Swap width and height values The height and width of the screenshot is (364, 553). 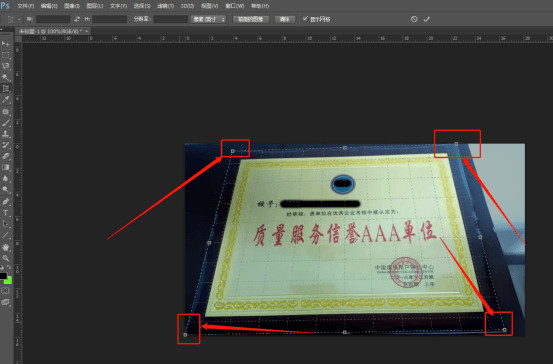[77, 19]
